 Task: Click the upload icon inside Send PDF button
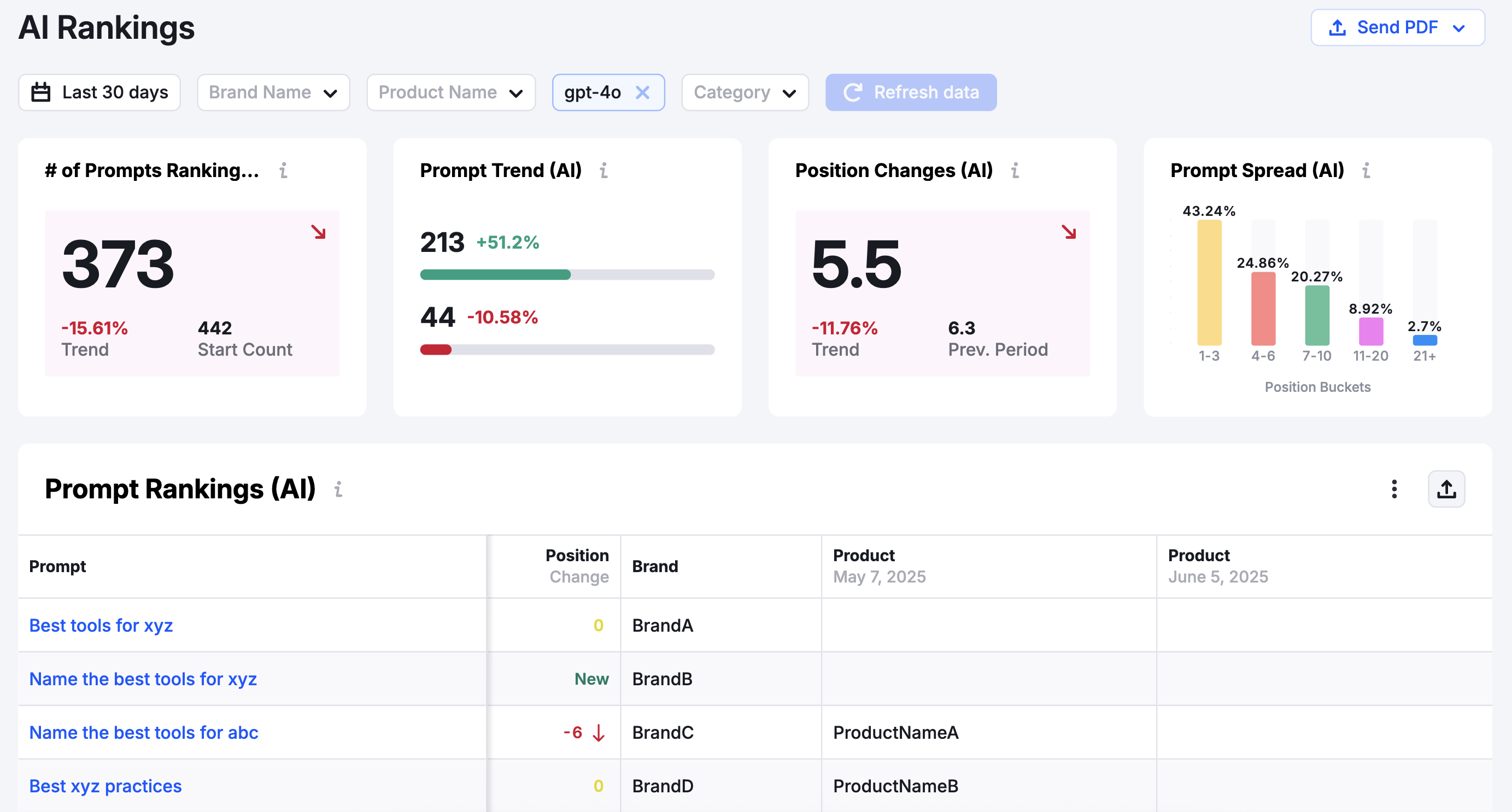(x=1337, y=27)
